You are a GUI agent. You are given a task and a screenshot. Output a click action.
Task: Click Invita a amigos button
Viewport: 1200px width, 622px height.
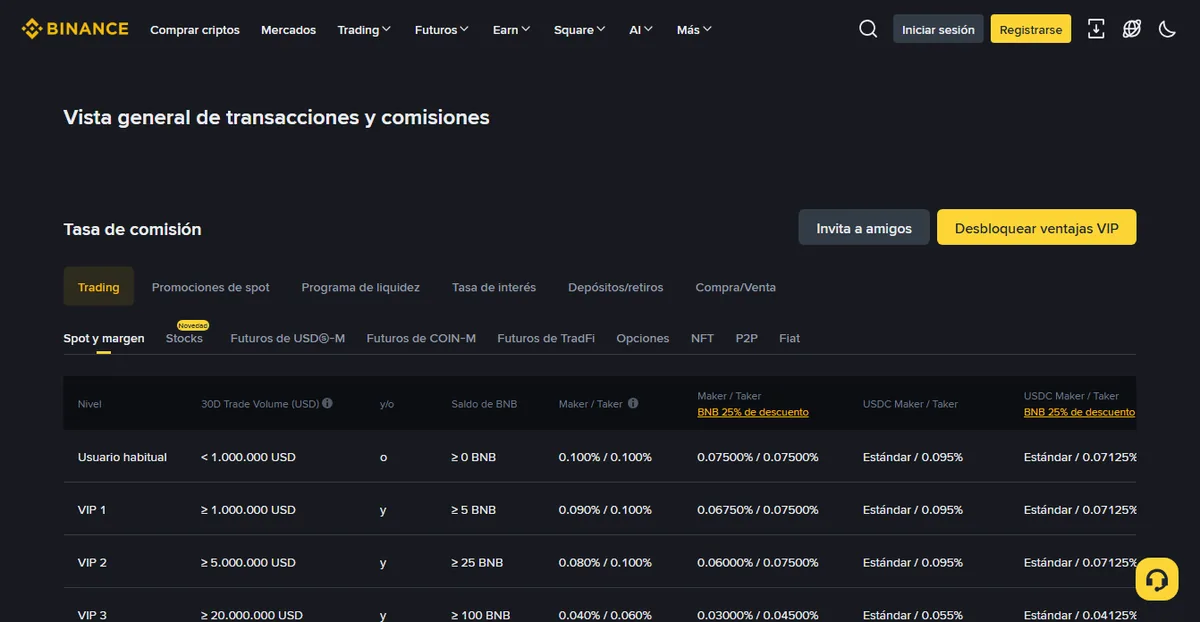864,227
